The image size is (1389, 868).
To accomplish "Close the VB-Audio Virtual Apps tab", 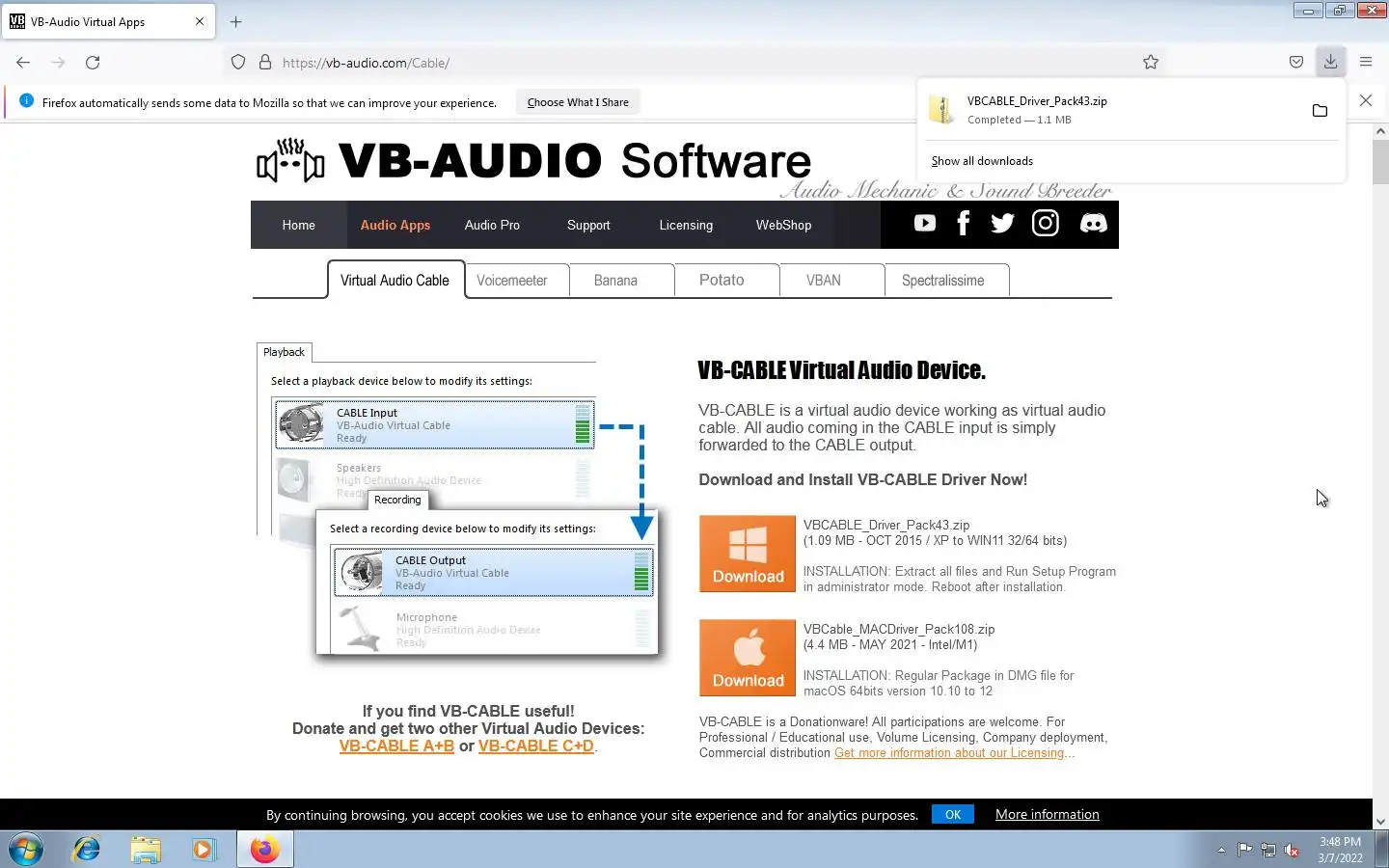I will [200, 21].
